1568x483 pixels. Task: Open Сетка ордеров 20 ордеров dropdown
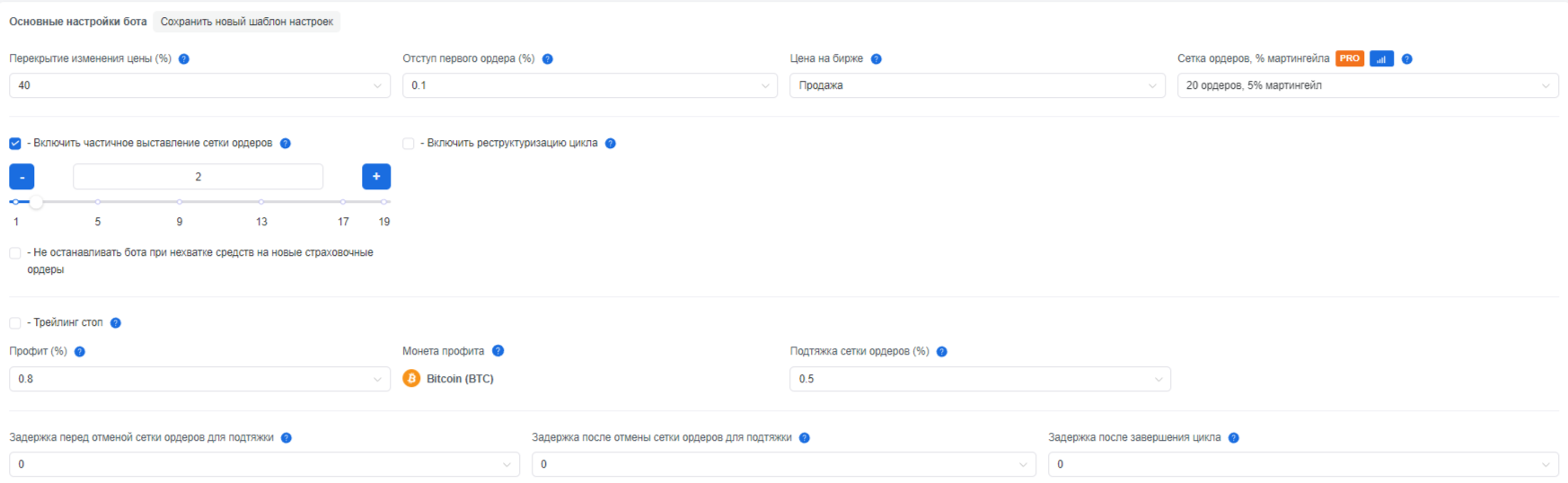[1368, 85]
